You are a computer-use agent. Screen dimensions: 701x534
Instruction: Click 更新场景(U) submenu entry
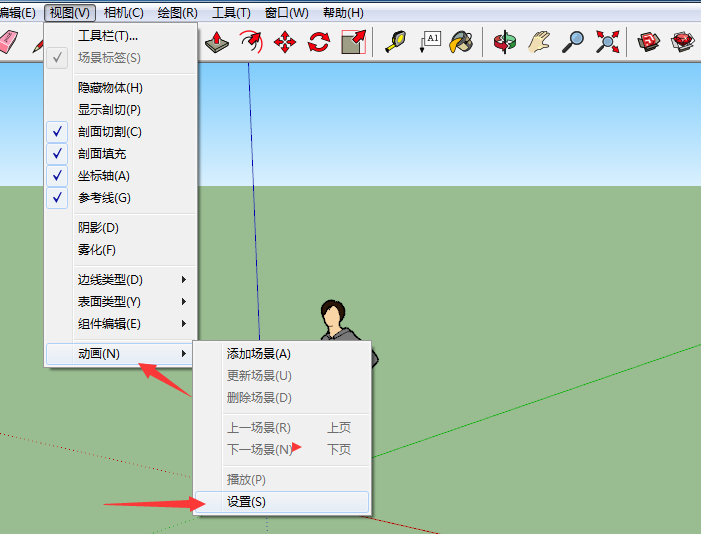[x=282, y=376]
